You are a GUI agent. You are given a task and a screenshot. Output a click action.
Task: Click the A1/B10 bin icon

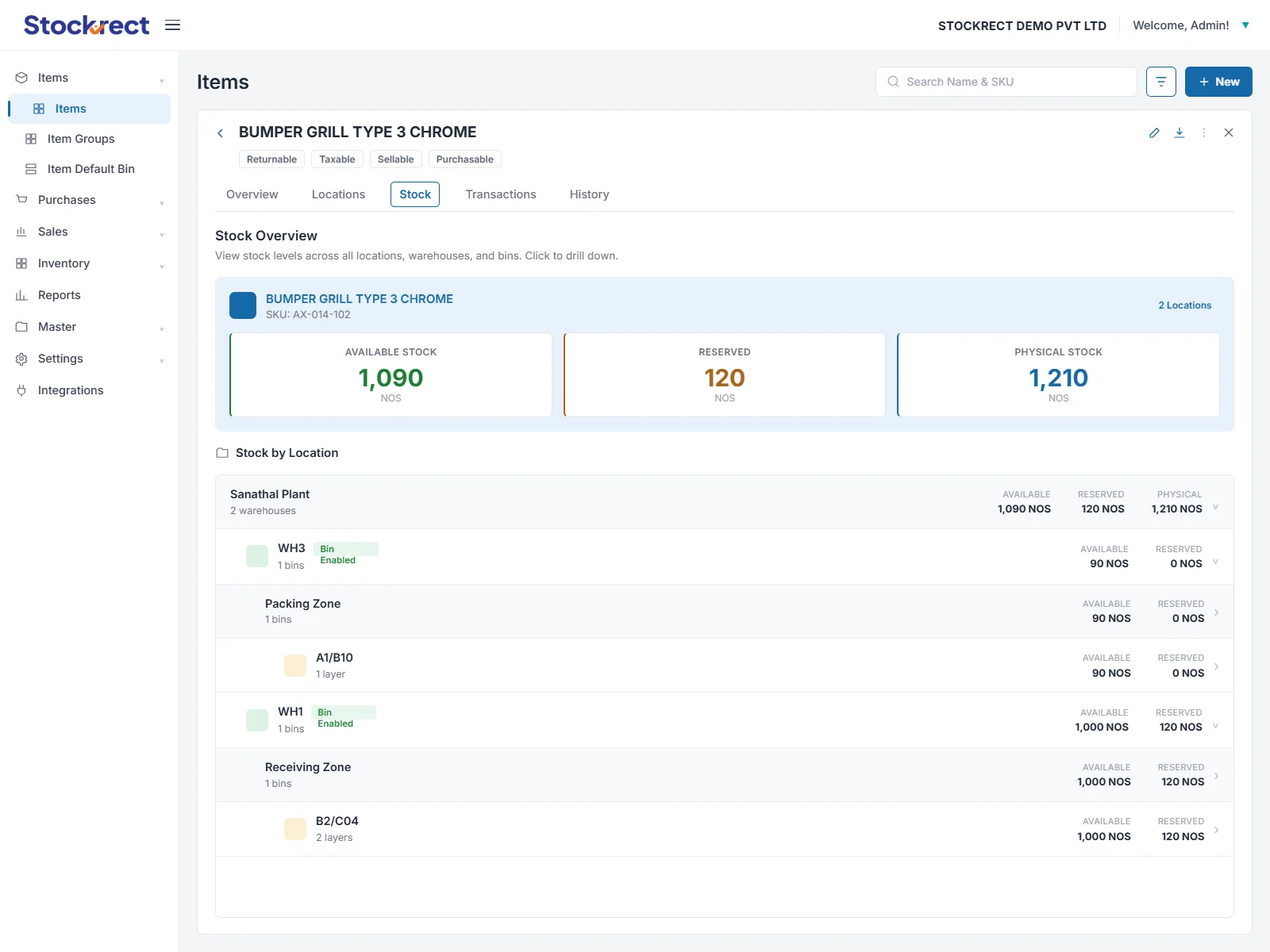pyautogui.click(x=295, y=666)
